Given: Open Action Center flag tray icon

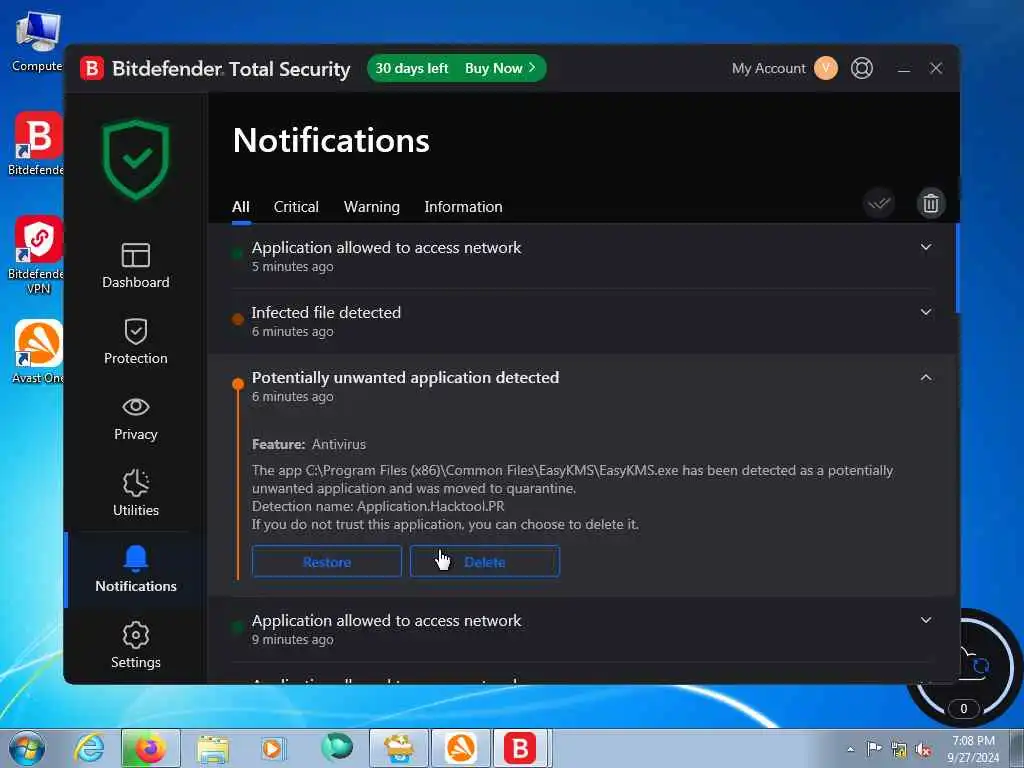Looking at the screenshot, I should coord(874,748).
